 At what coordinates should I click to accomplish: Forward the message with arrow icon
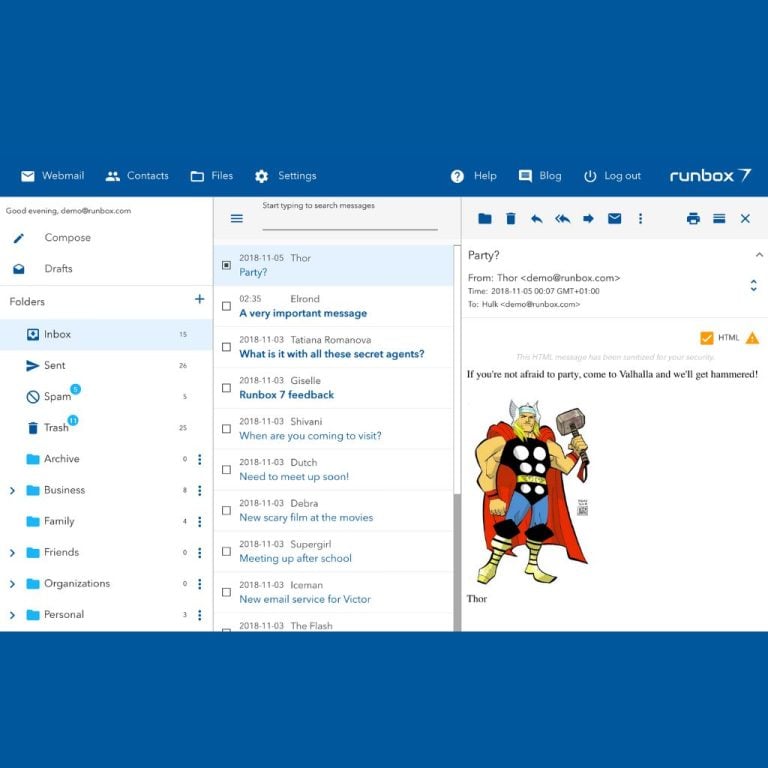588,218
